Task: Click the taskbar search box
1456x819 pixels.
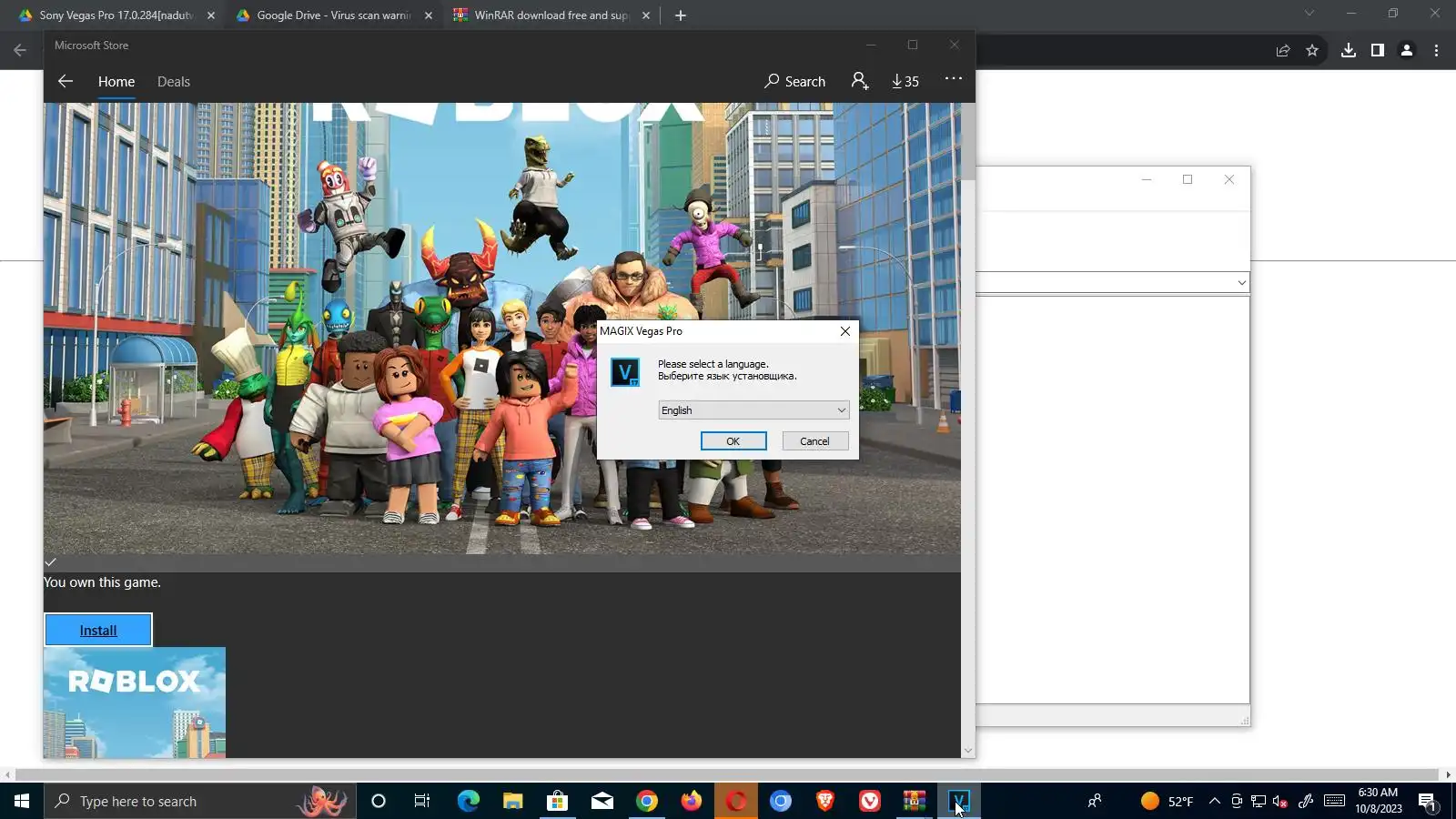Action: 200,801
